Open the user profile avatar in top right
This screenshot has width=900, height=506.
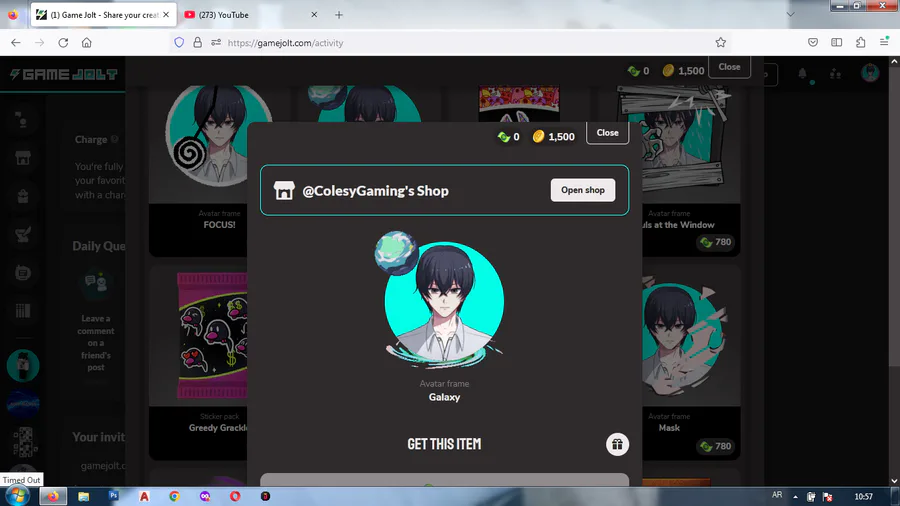coord(870,73)
